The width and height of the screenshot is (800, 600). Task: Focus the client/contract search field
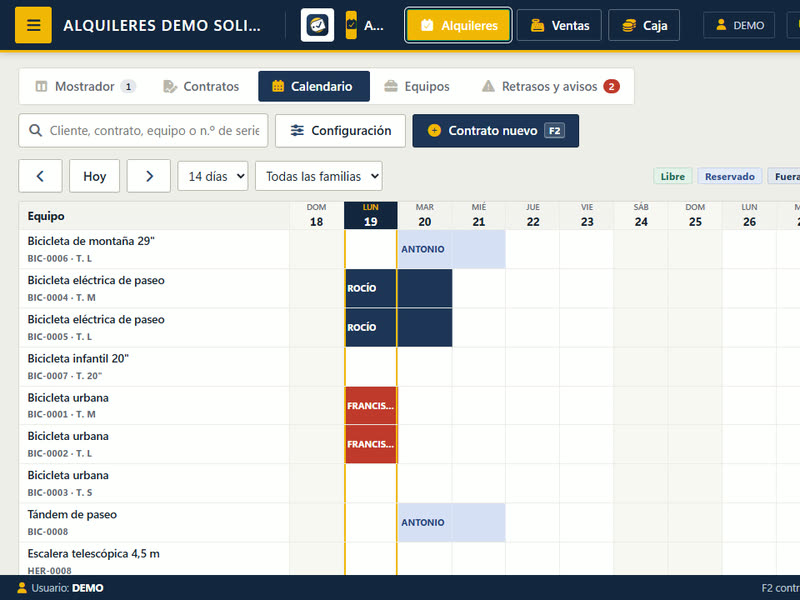[143, 131]
